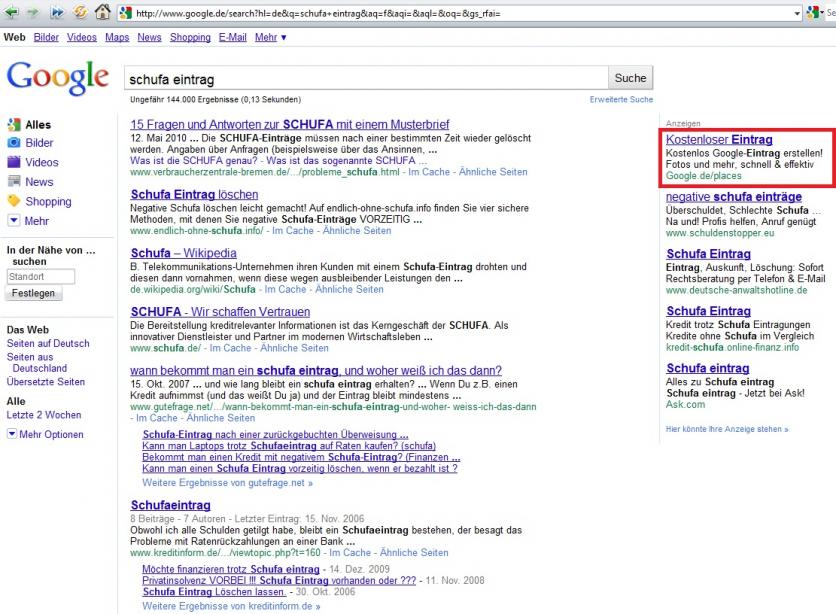Click the Google logo
836x614 pixels.
pyautogui.click(x=58, y=77)
